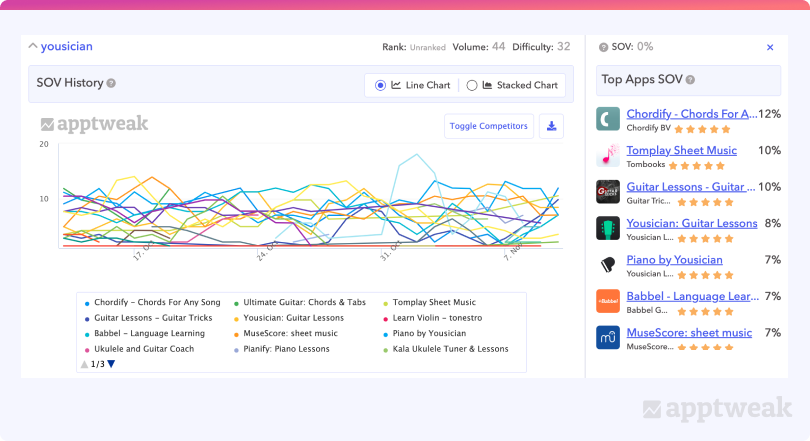Open Guitar Lessons - Guitar... link
810x441 pixels.
click(691, 187)
